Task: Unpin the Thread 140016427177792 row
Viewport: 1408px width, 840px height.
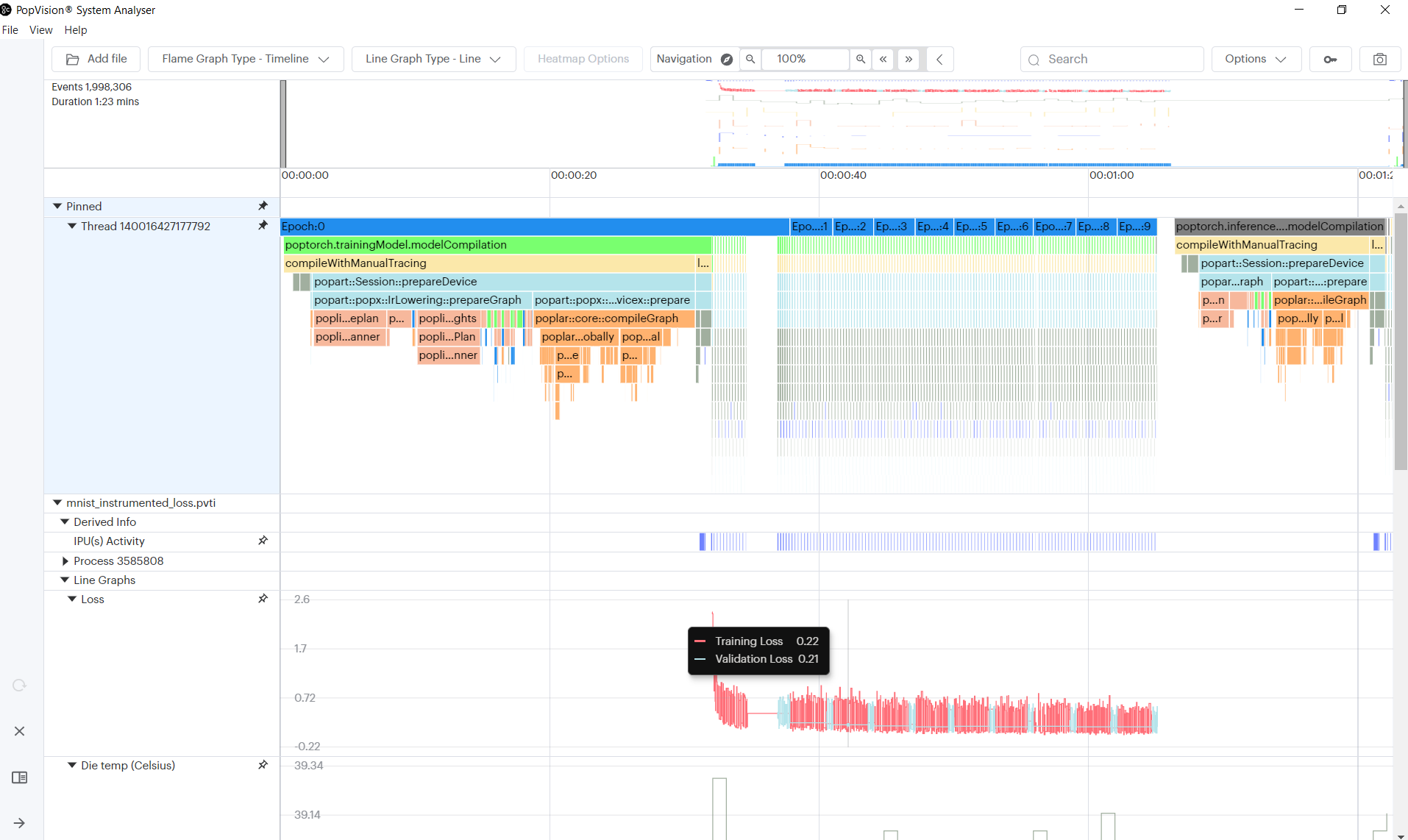Action: coord(263,226)
